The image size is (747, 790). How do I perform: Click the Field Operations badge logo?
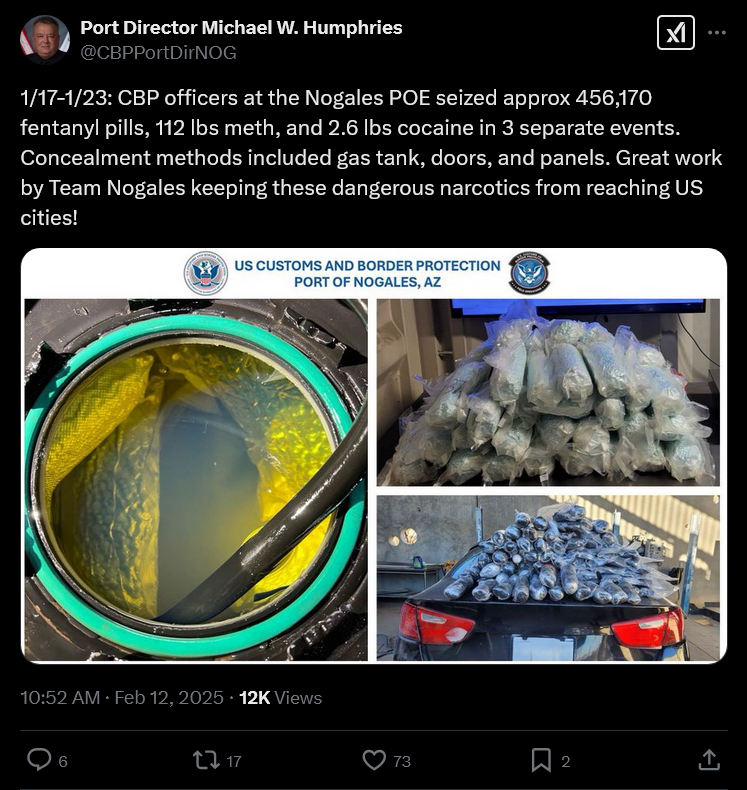tap(529, 273)
